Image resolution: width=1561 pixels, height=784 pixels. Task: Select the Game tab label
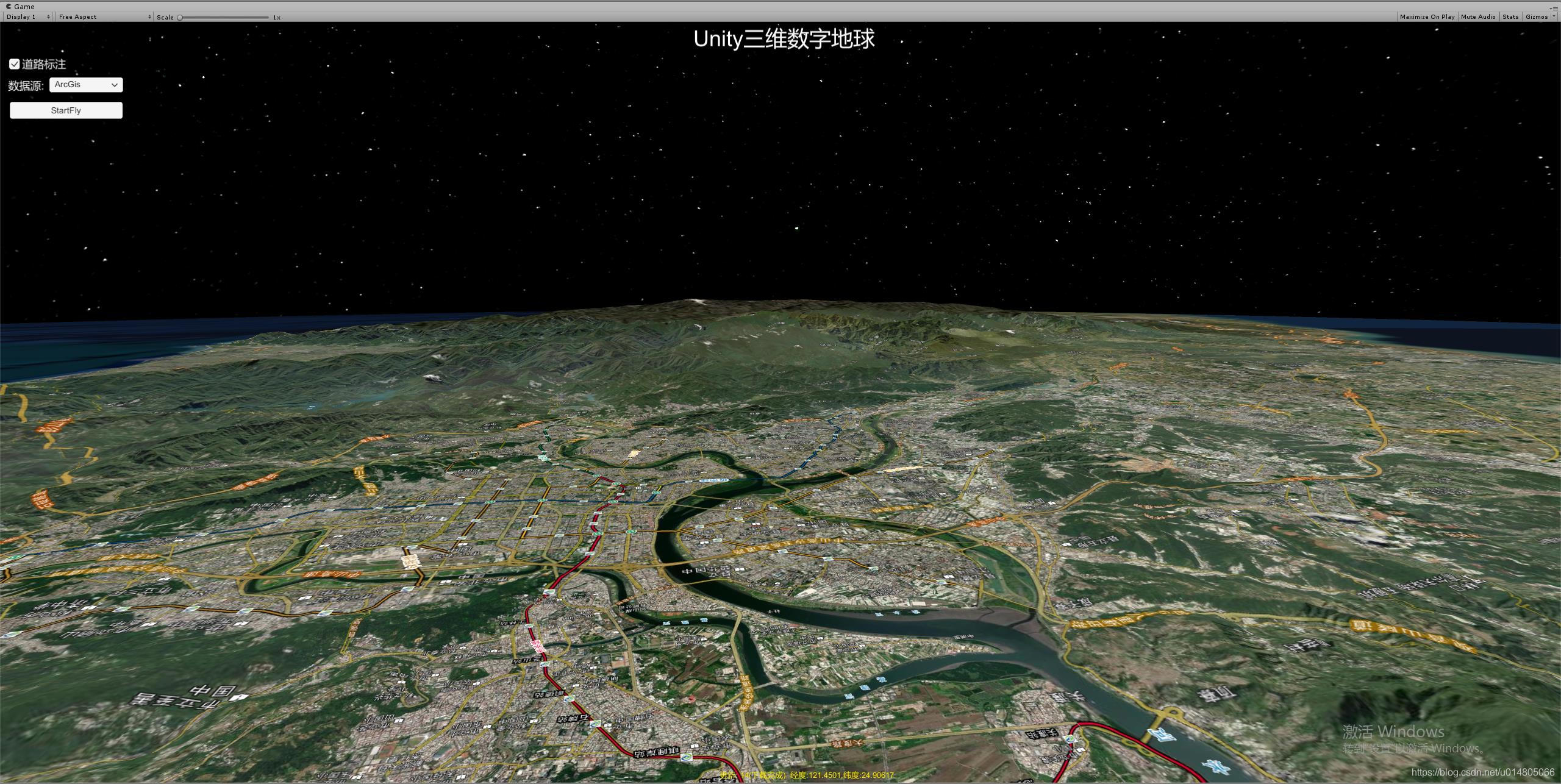(x=24, y=7)
